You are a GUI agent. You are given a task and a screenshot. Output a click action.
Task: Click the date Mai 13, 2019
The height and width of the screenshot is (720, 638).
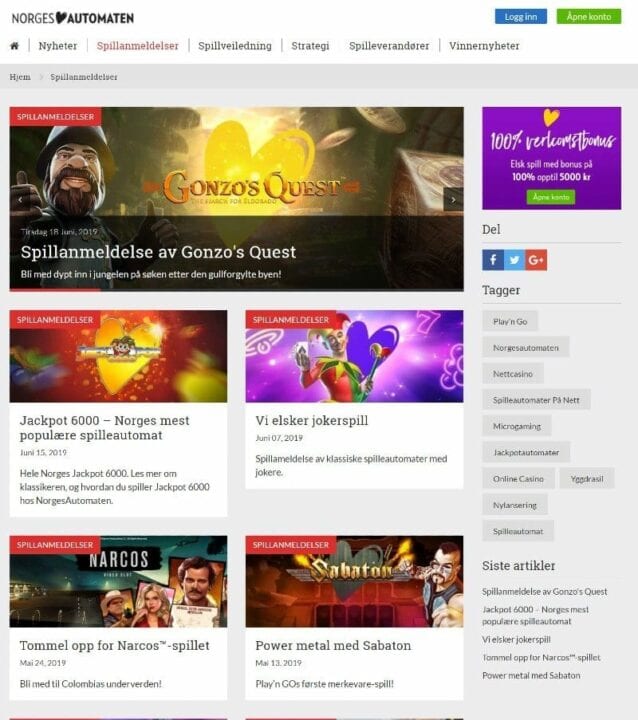[278, 663]
